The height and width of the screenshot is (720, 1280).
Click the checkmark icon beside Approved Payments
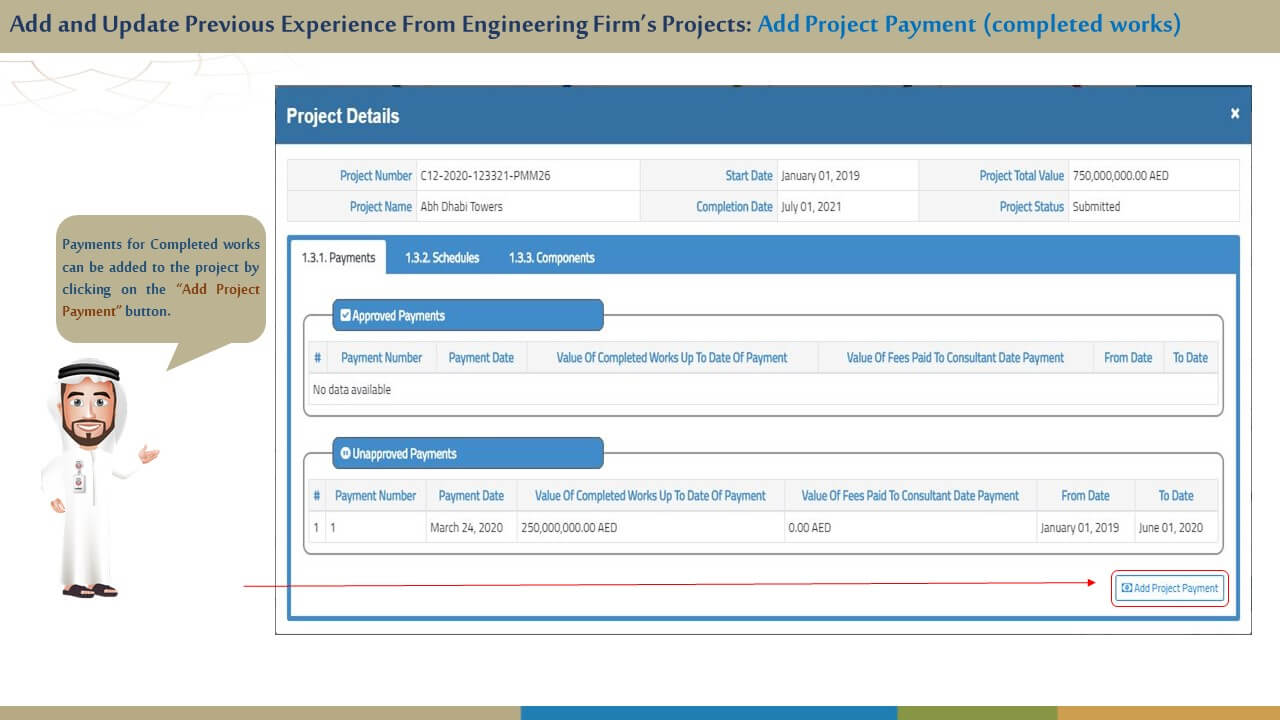pyautogui.click(x=346, y=316)
